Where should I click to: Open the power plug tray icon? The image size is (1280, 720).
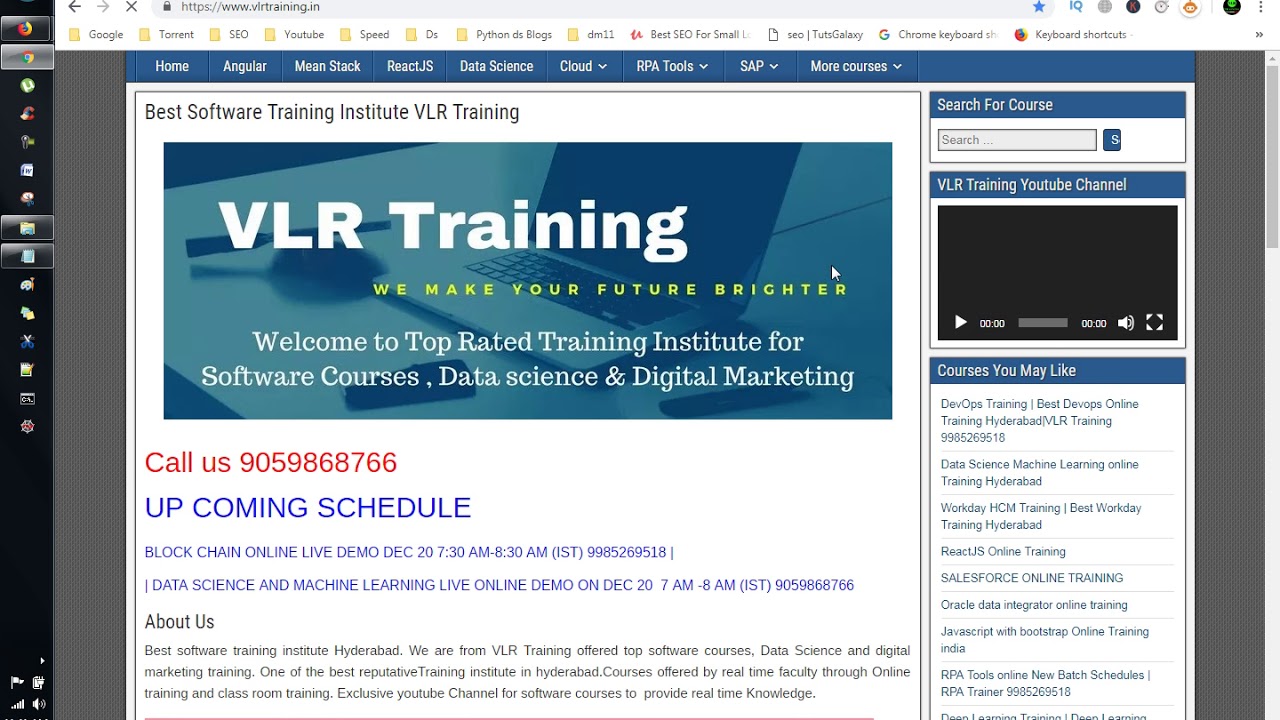coord(38,683)
